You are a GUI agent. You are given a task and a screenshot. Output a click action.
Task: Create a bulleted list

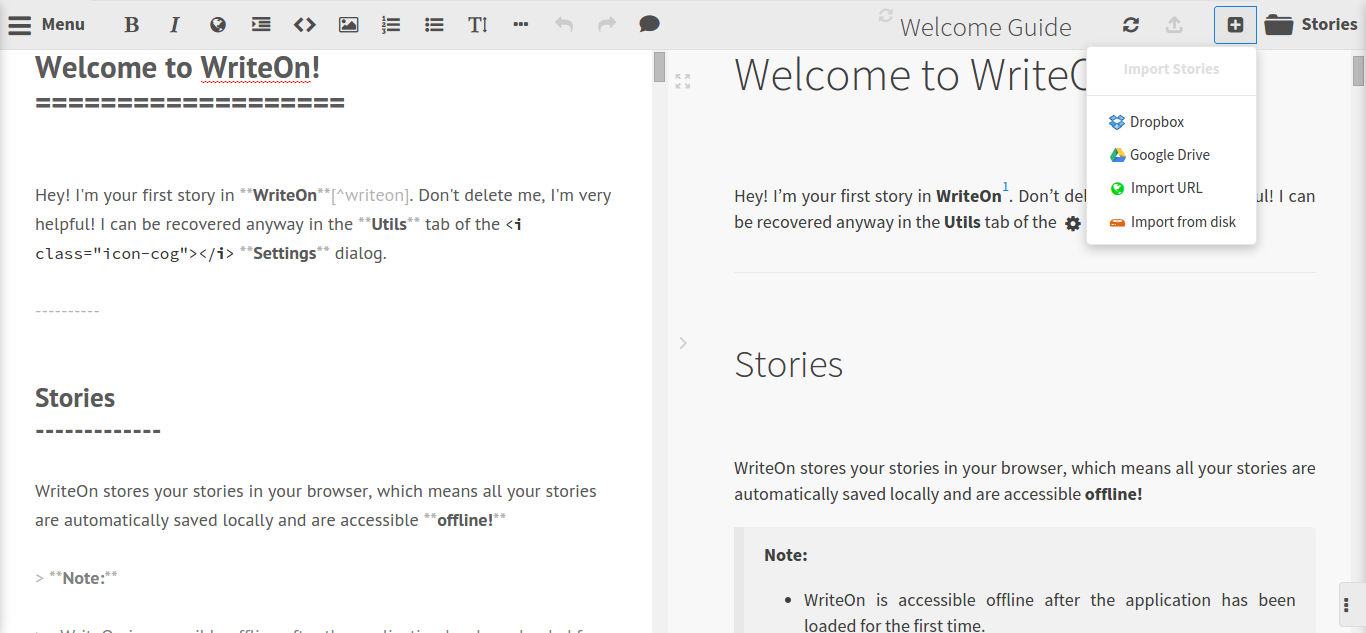coord(434,25)
